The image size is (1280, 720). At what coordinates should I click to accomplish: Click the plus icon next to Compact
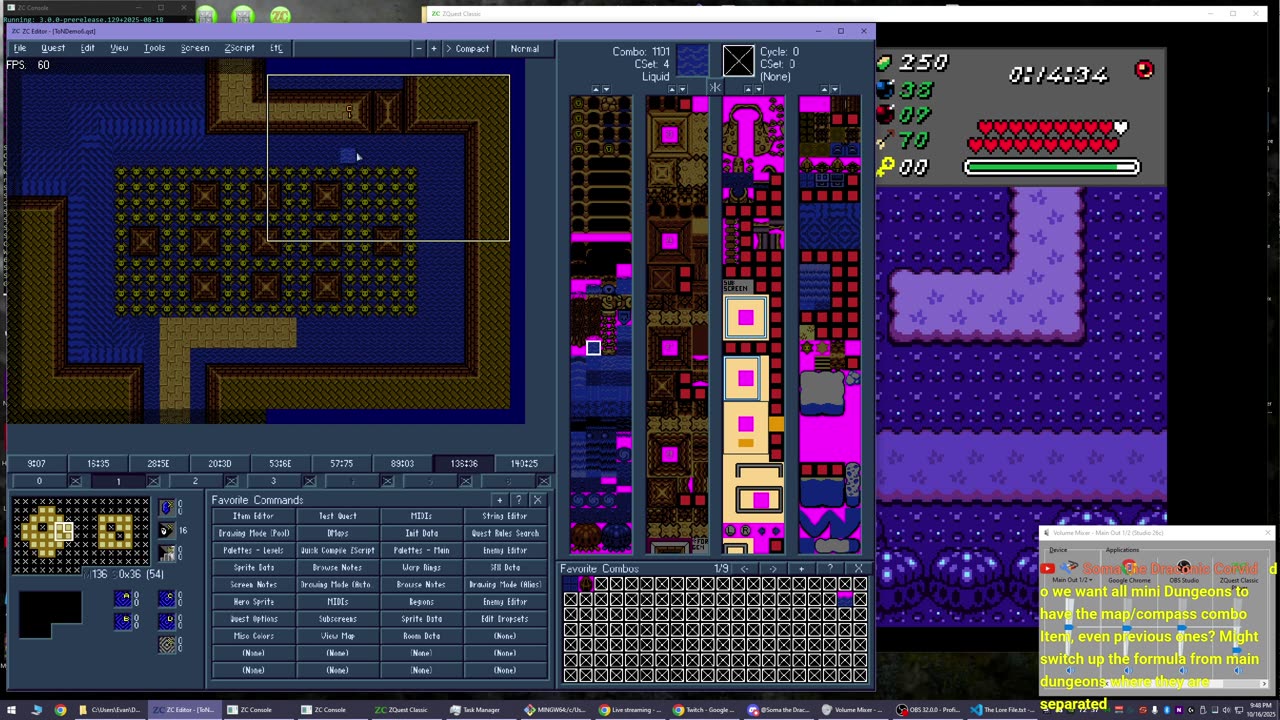(433, 48)
